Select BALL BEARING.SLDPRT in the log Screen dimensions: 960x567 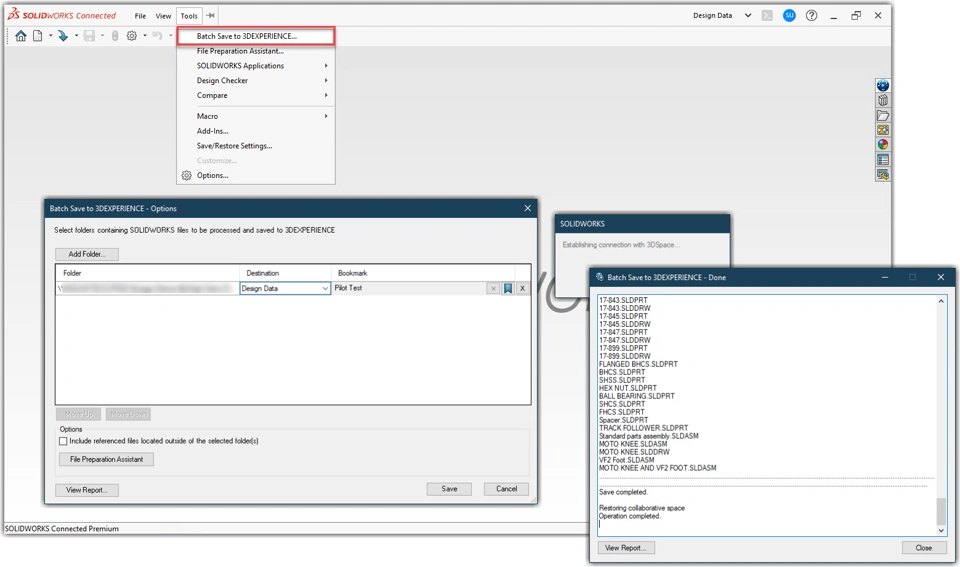[637, 397]
